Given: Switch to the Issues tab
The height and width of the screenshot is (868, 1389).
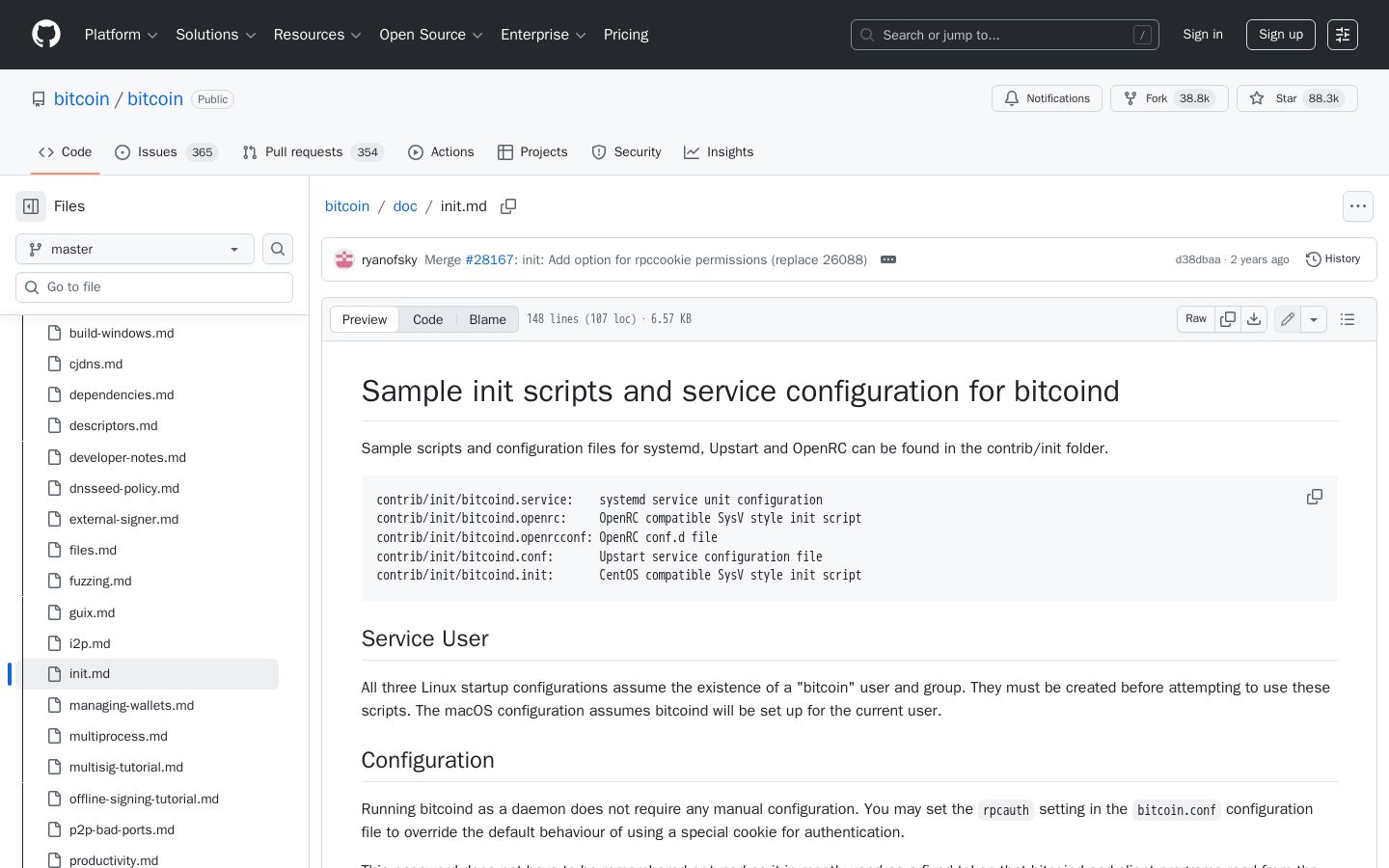Looking at the screenshot, I should click(x=166, y=152).
